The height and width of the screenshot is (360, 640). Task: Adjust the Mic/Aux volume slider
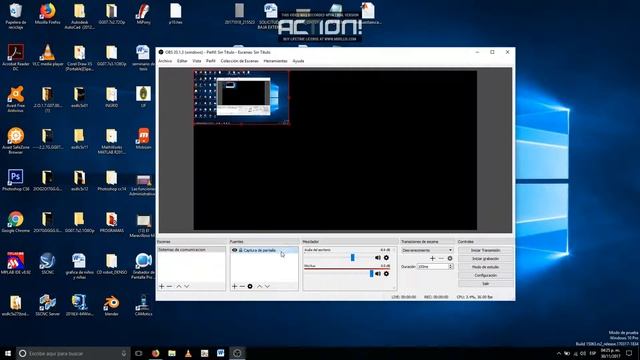click(x=371, y=273)
